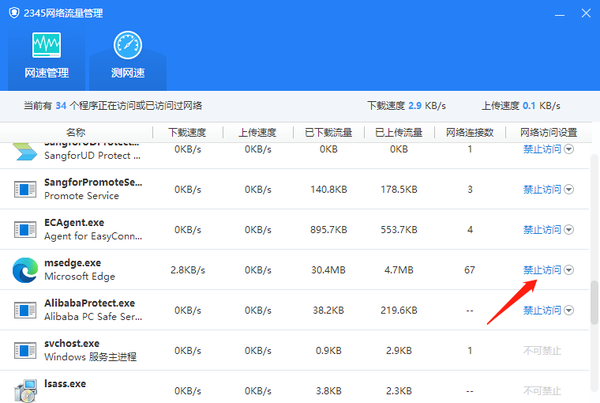Switch to the 测网速 tab
The image size is (600, 403).
[127, 56]
